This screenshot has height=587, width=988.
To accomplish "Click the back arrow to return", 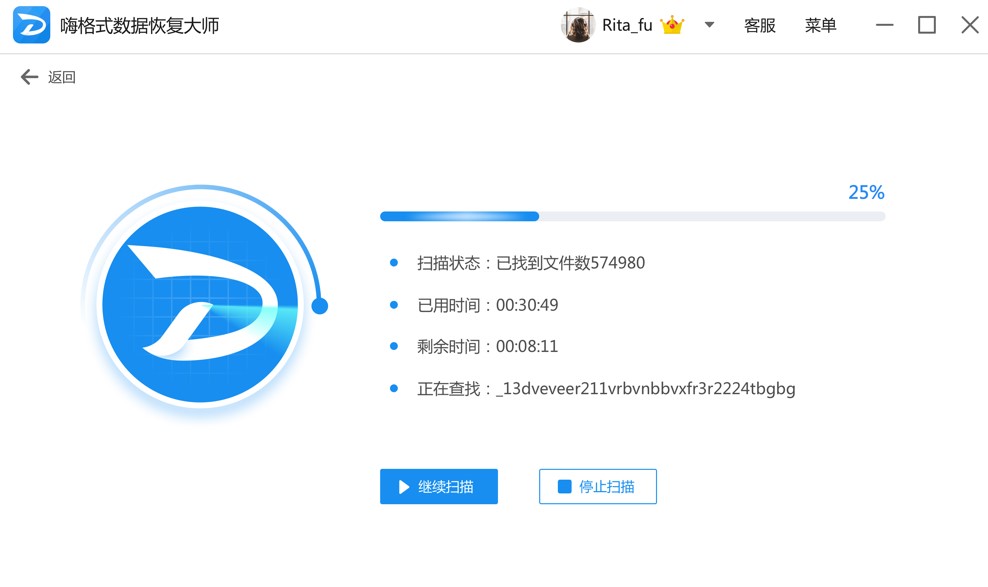I will click(28, 76).
